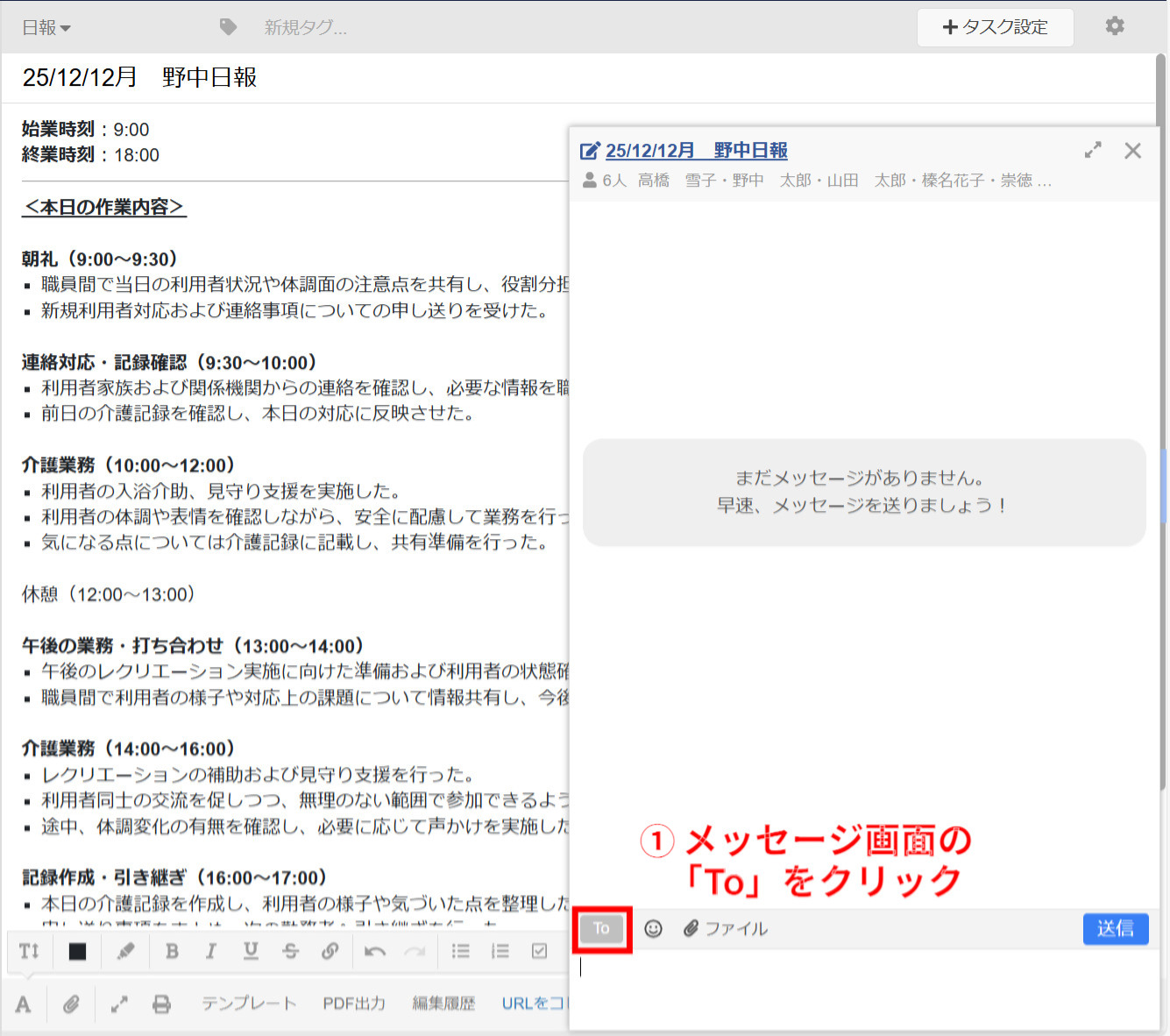Open the emoji picker in the message panel

coord(654,928)
